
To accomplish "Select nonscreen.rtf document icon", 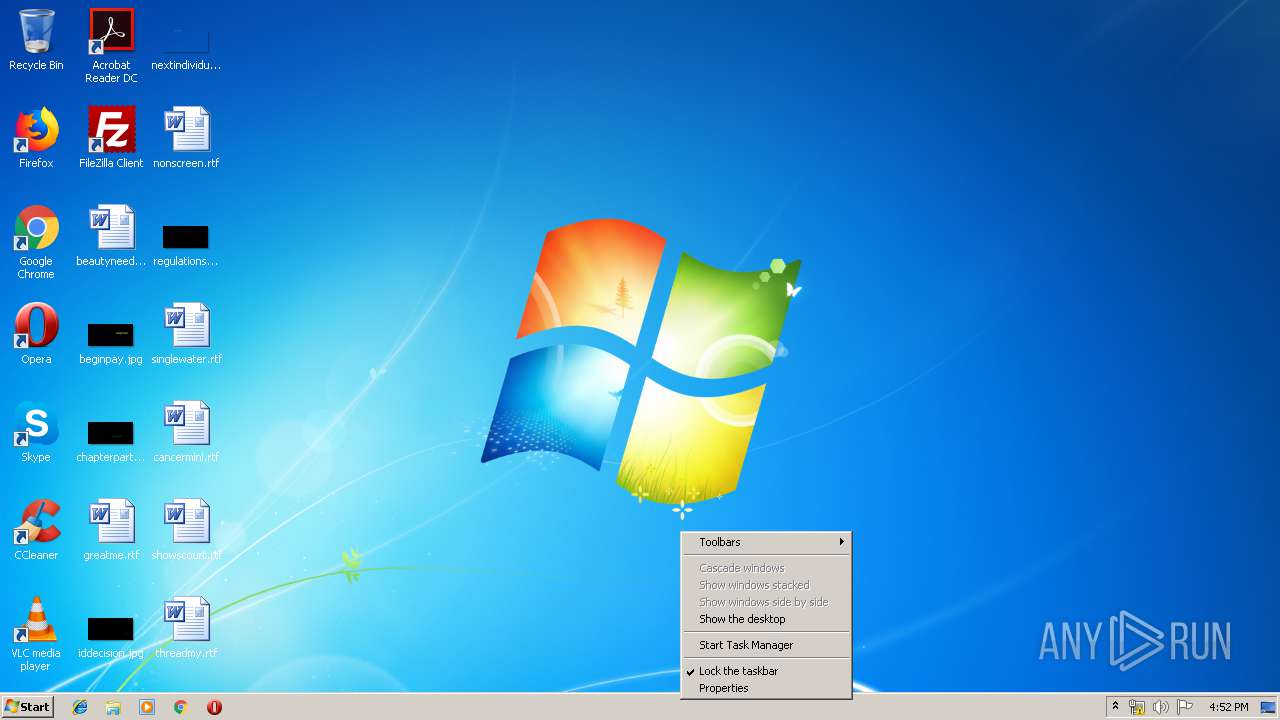I will tap(186, 138).
